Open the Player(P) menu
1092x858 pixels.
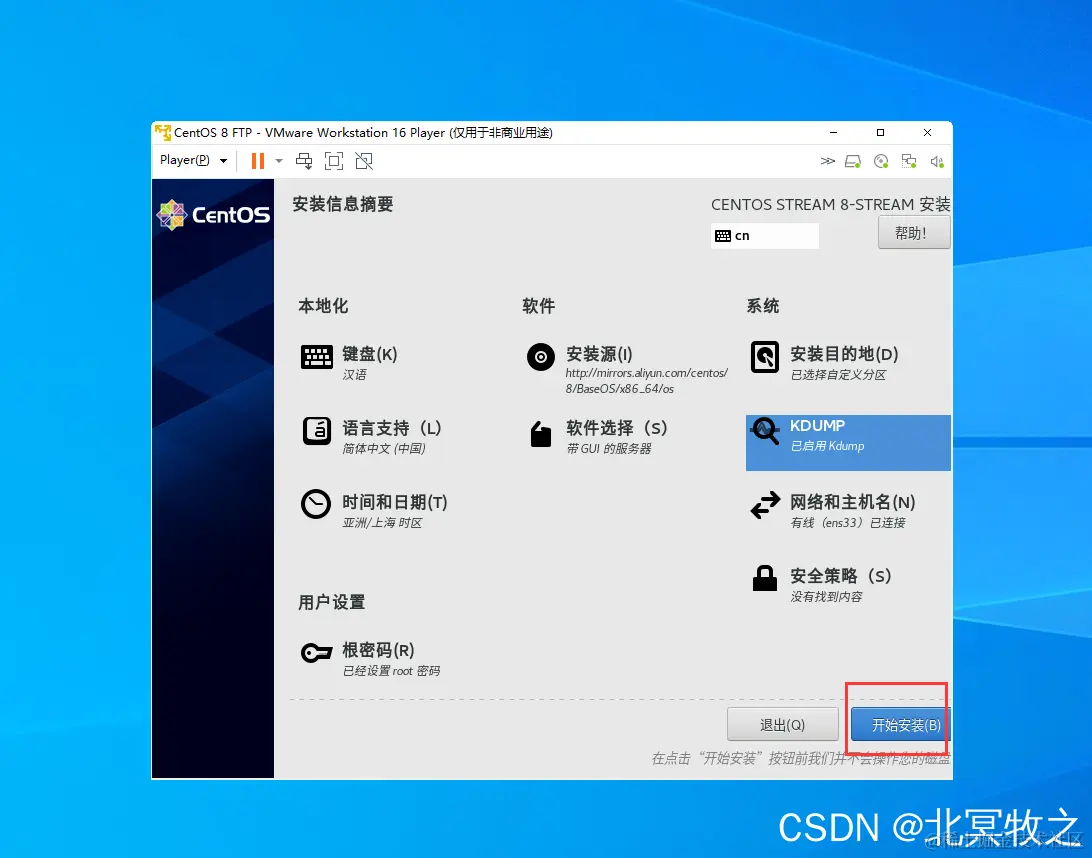(x=193, y=160)
